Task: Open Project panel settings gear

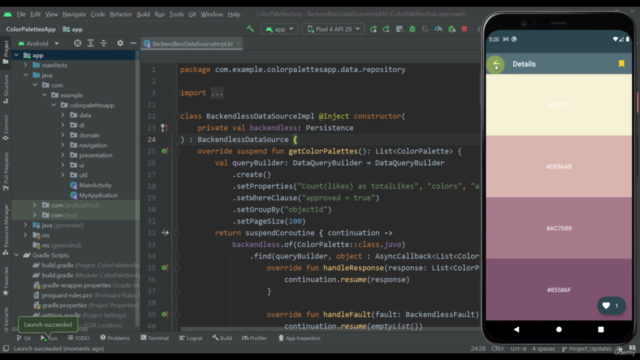Action: [x=120, y=43]
